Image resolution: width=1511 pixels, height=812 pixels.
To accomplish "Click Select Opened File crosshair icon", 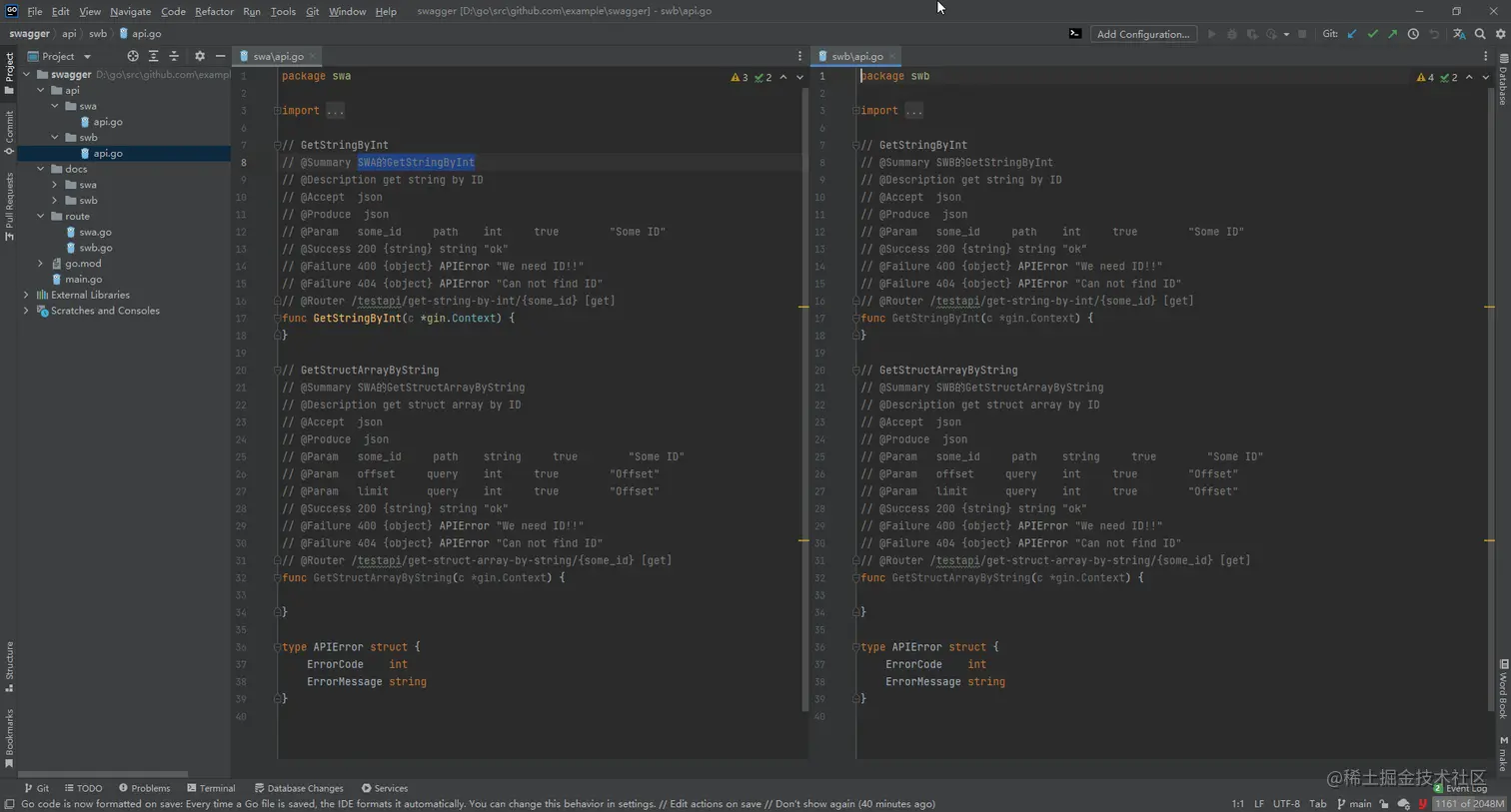I will pos(133,56).
